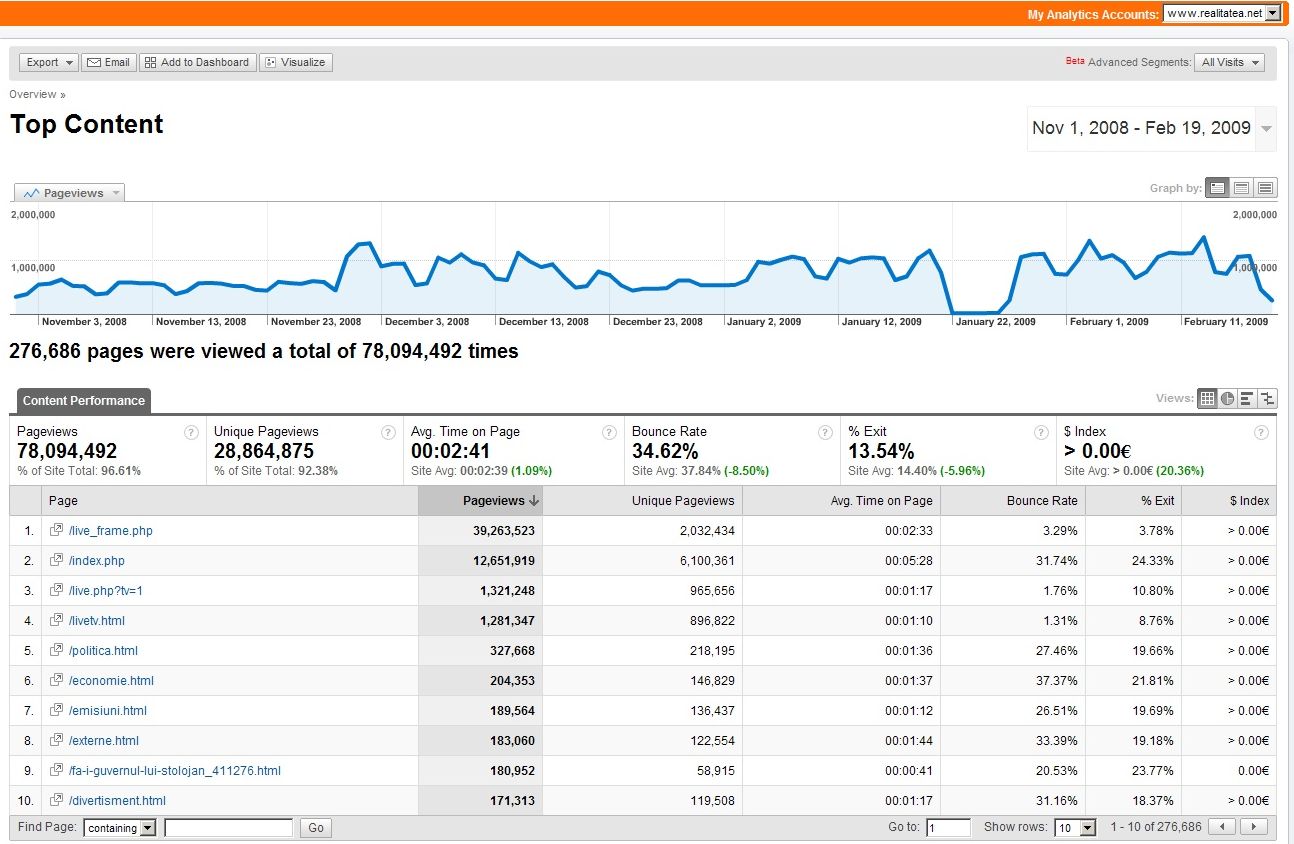Select the bar chart performance view
Screen dimensions: 1294x844
point(1247,399)
